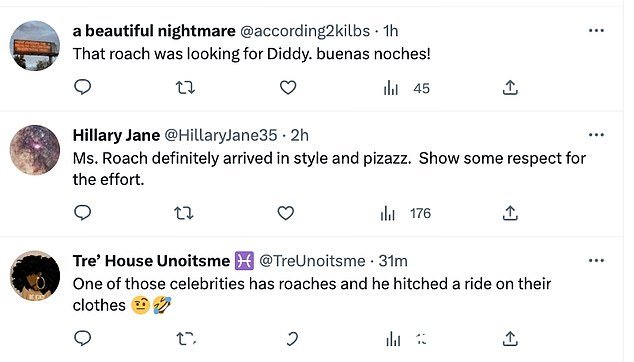This screenshot has height=362, width=634.
Task: Open more options for Tre' House Unoitsme's tweet
Action: click(x=596, y=260)
